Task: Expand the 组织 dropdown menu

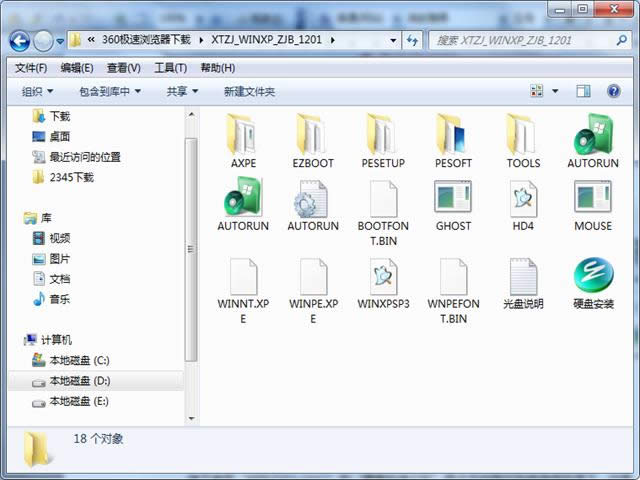Action: 43,91
